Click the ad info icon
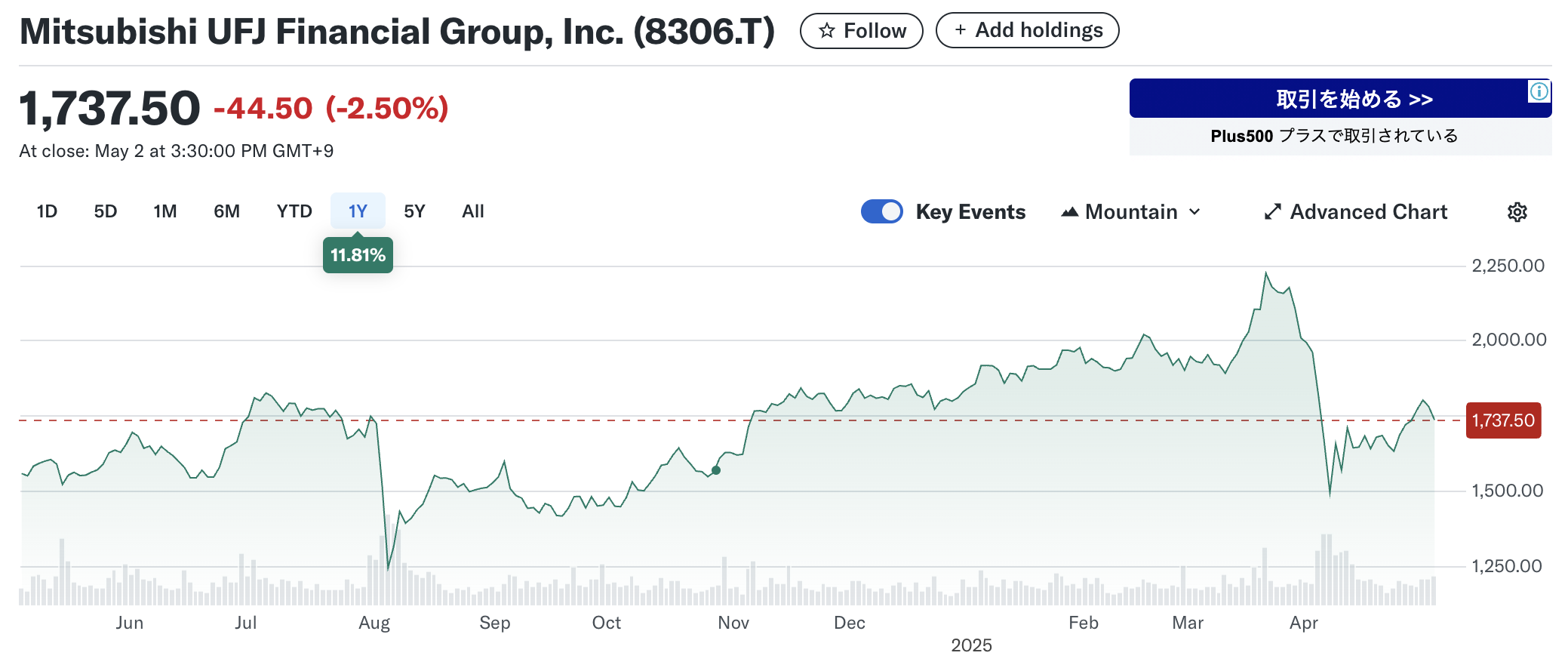The height and width of the screenshot is (665, 1568). point(1539,91)
